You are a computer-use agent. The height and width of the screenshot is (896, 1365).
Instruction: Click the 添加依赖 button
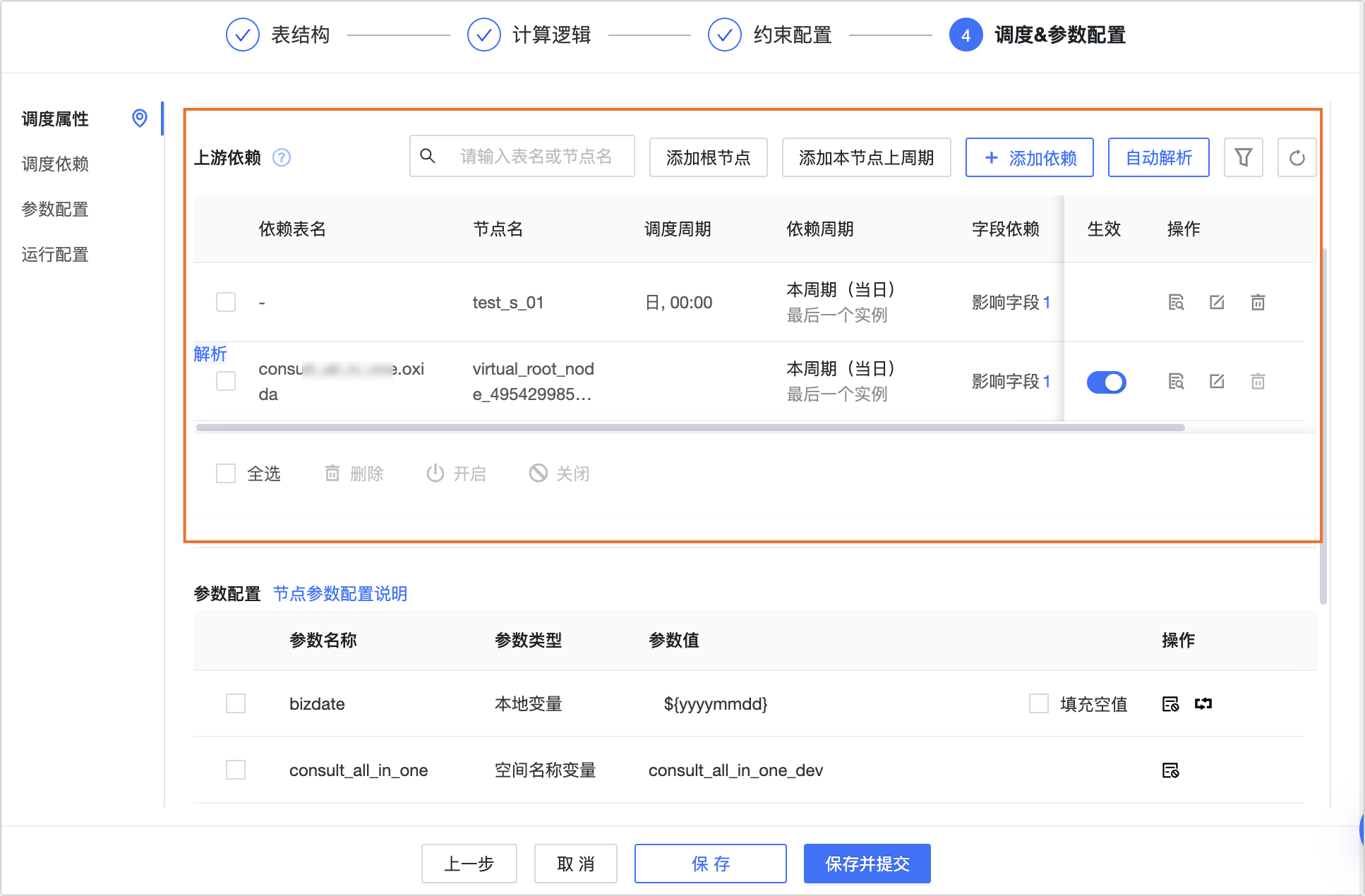[x=1029, y=157]
